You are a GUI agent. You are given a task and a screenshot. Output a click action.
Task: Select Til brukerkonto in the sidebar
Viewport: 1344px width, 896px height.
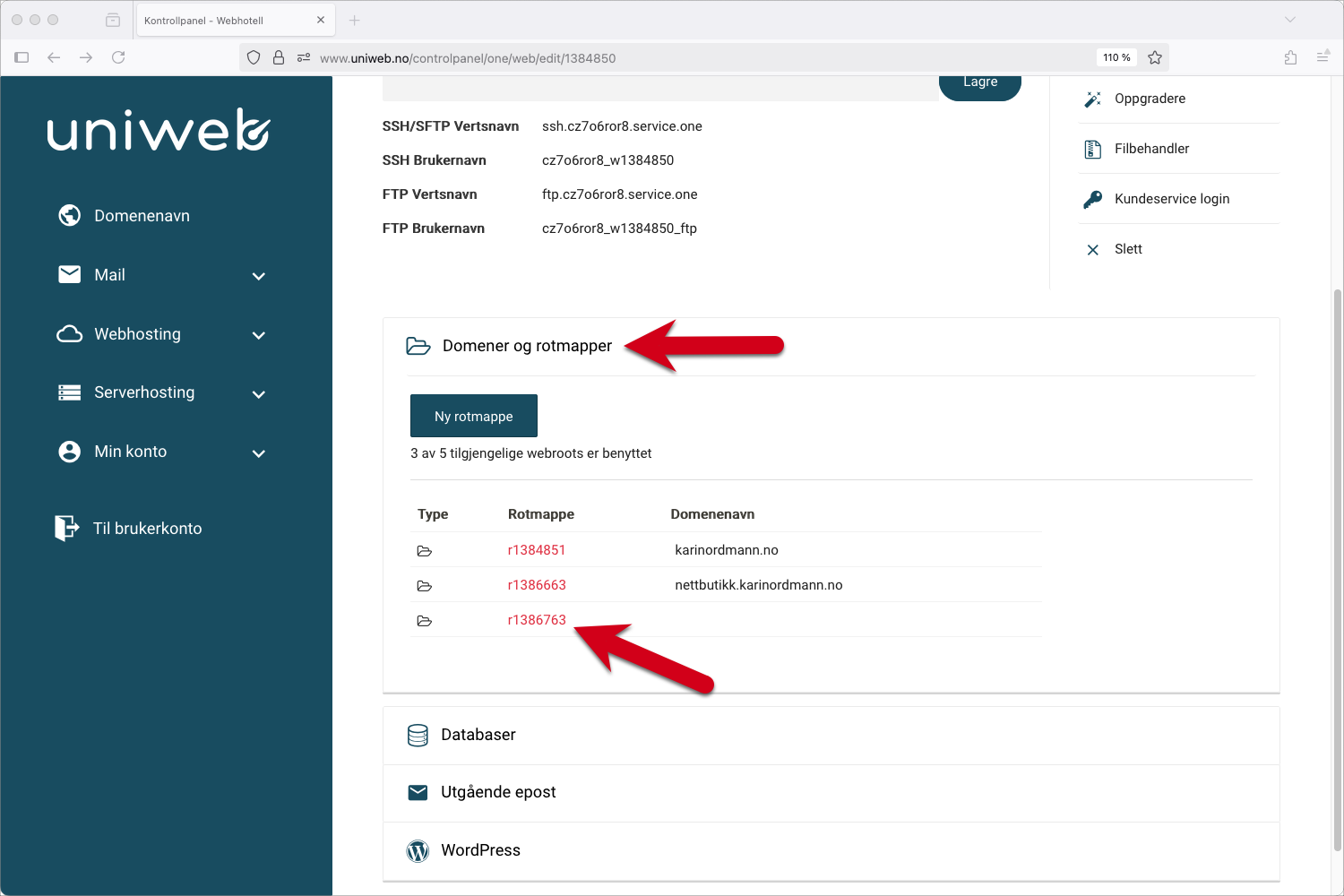[147, 529]
